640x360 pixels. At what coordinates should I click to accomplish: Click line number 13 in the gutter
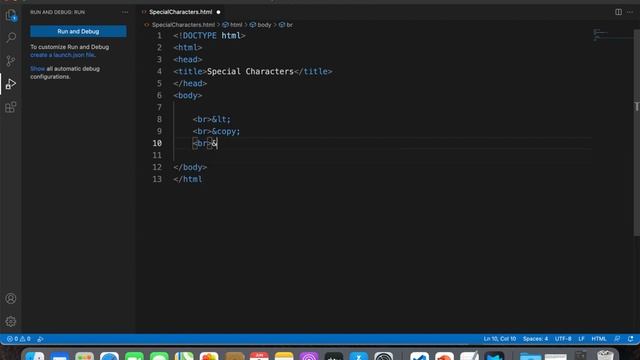tap(157, 179)
